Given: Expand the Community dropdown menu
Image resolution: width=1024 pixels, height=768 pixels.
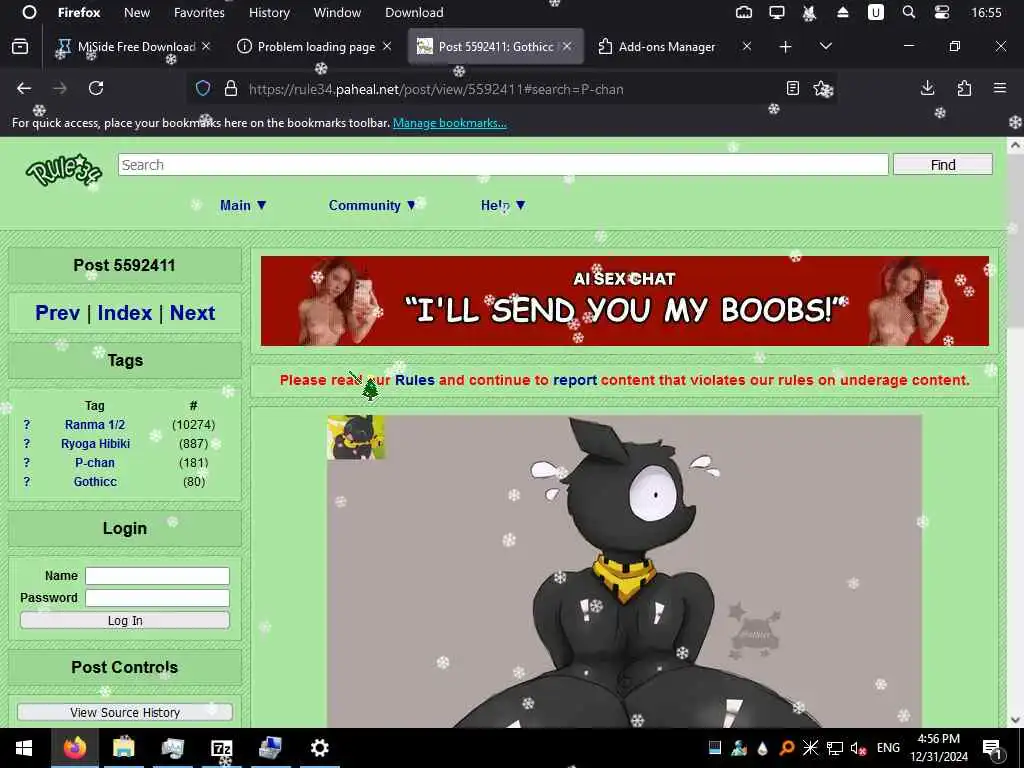Looking at the screenshot, I should tap(372, 205).
